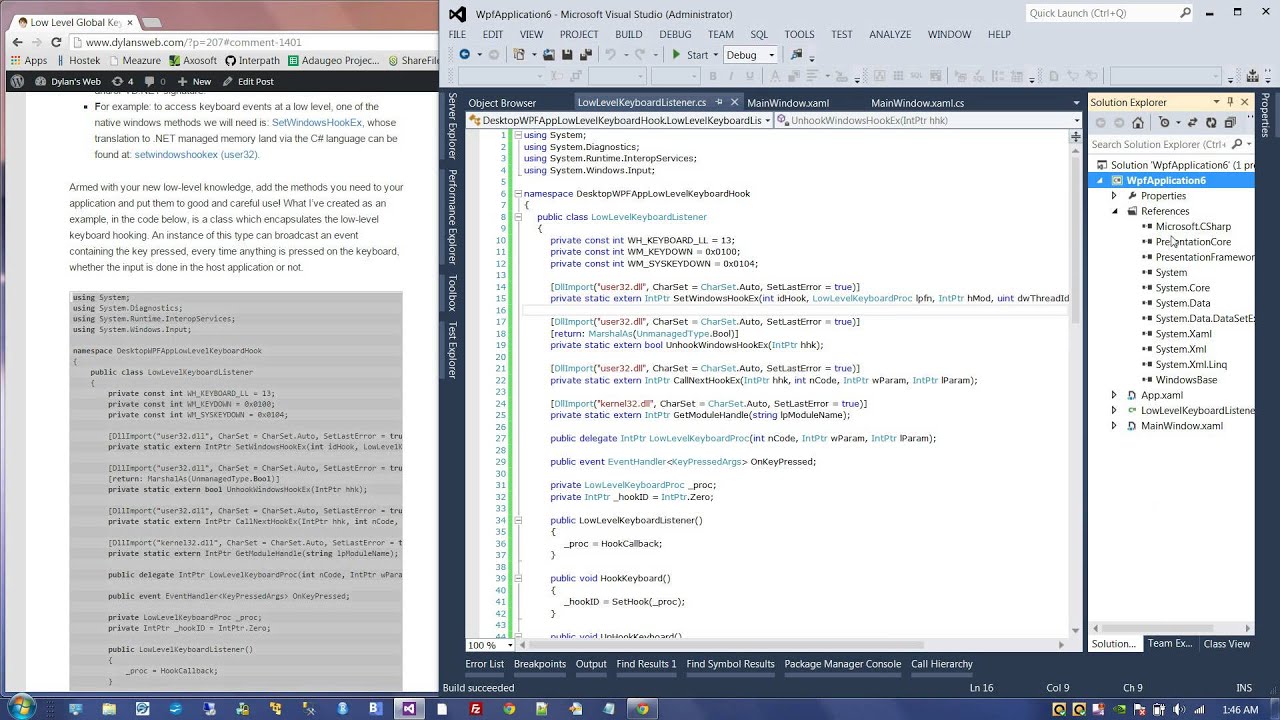
Task: Open the setwindowshookex (user32) link
Action: click(x=196, y=155)
